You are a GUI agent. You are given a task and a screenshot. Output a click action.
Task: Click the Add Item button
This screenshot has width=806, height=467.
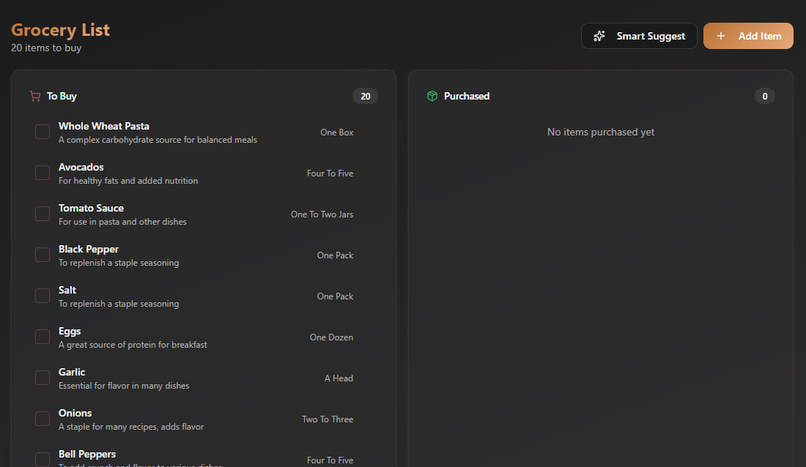pyautogui.click(x=748, y=36)
